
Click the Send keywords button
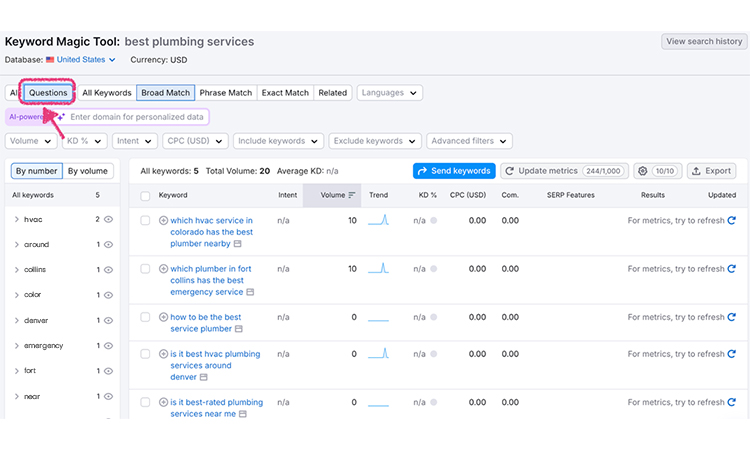click(x=454, y=171)
